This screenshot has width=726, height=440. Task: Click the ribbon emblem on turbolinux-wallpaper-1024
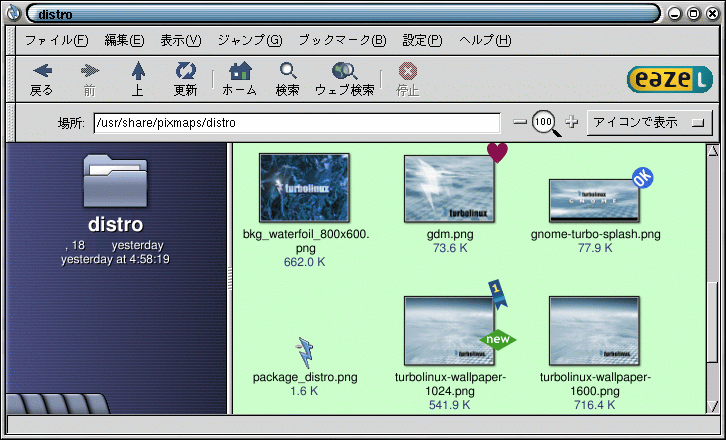pos(497,294)
